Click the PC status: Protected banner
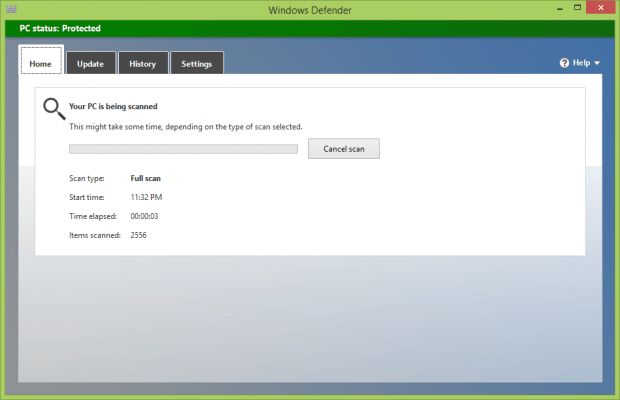 click(x=310, y=28)
